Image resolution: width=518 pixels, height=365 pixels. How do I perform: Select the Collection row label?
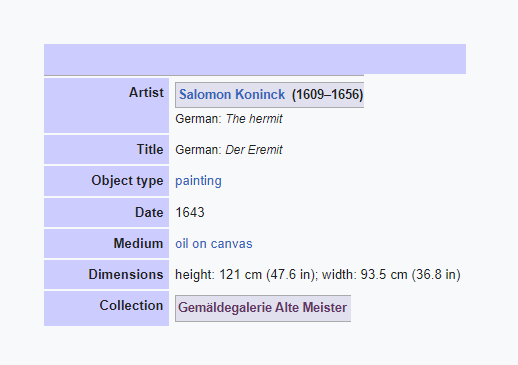[x=131, y=305]
